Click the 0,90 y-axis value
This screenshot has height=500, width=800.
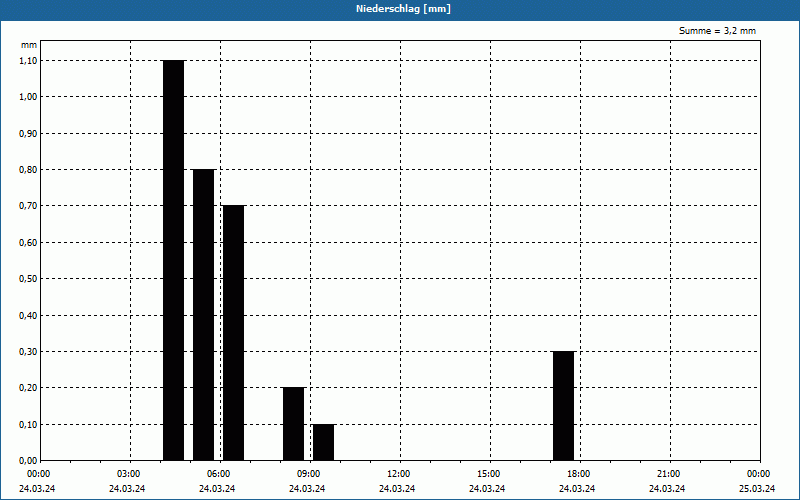28,133
